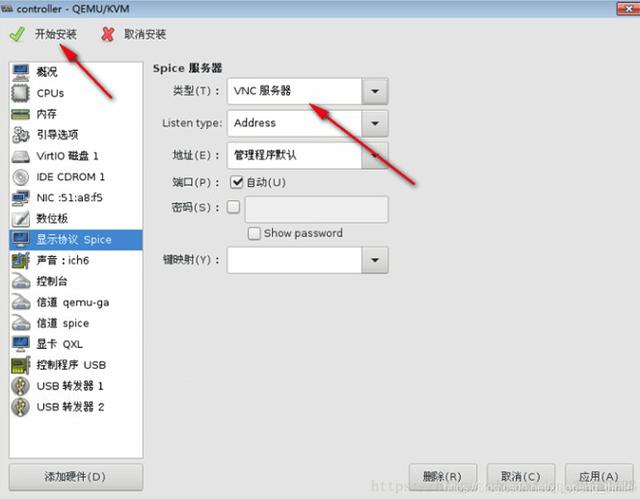The image size is (640, 499).
Task: Open the Listen type dropdown arrow
Action: pyautogui.click(x=375, y=123)
